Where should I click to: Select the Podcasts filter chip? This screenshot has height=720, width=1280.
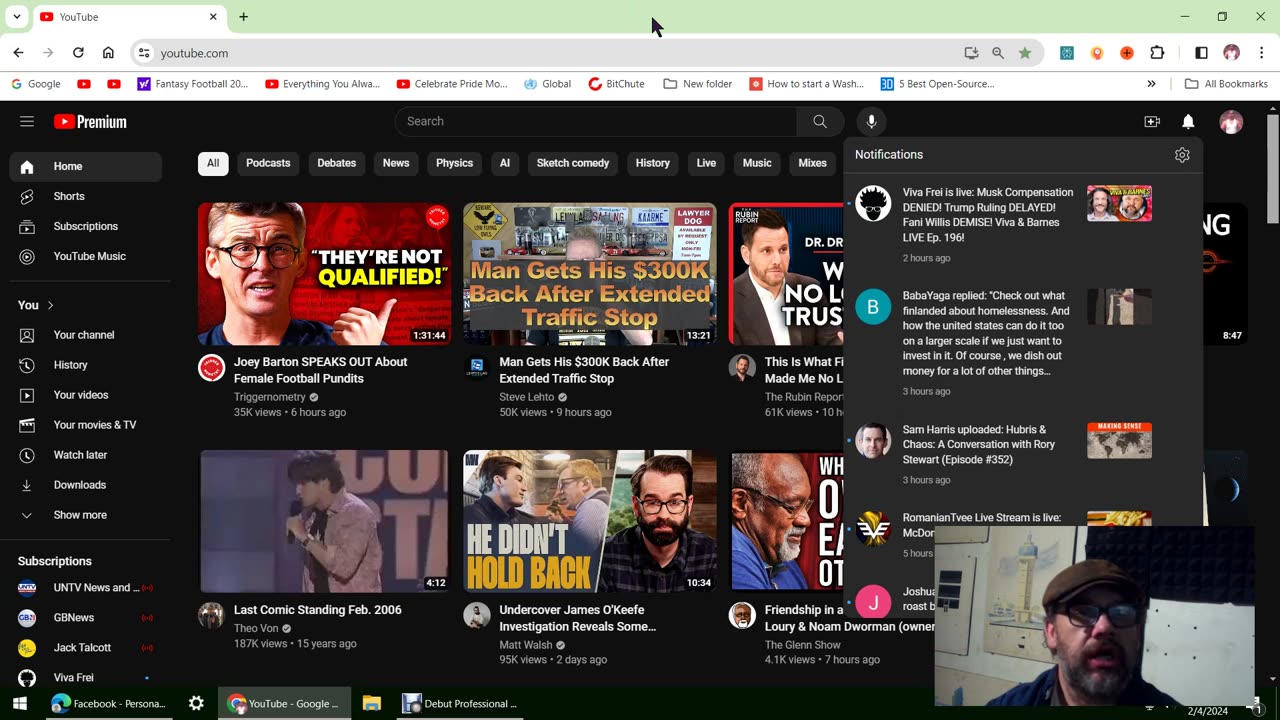[268, 163]
